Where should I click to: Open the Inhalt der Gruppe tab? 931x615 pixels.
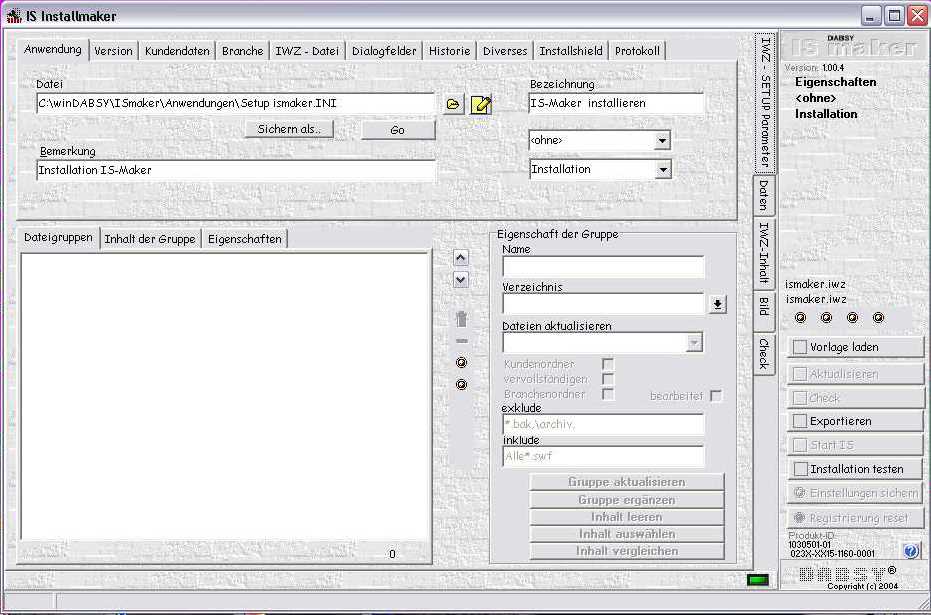coord(150,239)
